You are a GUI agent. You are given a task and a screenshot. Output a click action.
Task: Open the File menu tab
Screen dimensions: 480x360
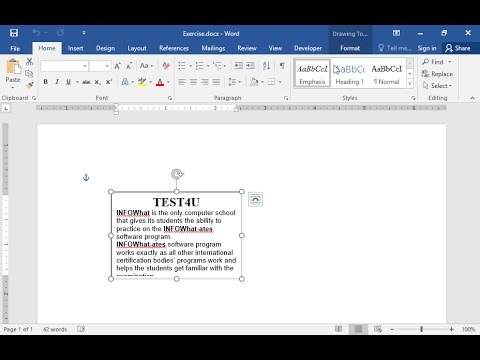coord(15,48)
